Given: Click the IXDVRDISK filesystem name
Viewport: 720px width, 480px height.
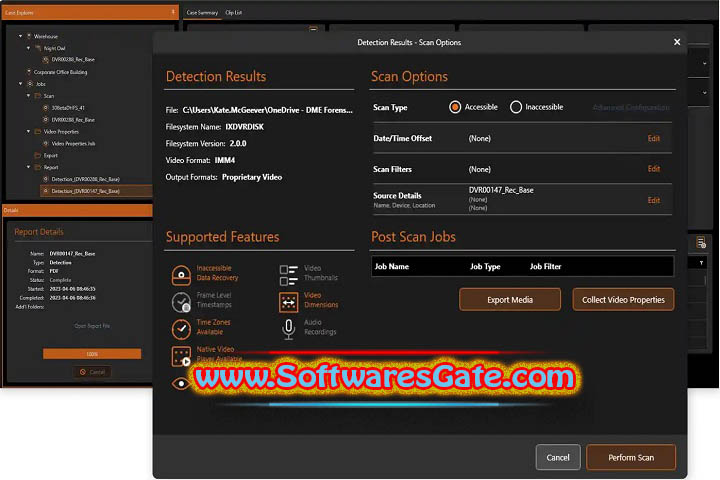Looking at the screenshot, I should click(244, 127).
